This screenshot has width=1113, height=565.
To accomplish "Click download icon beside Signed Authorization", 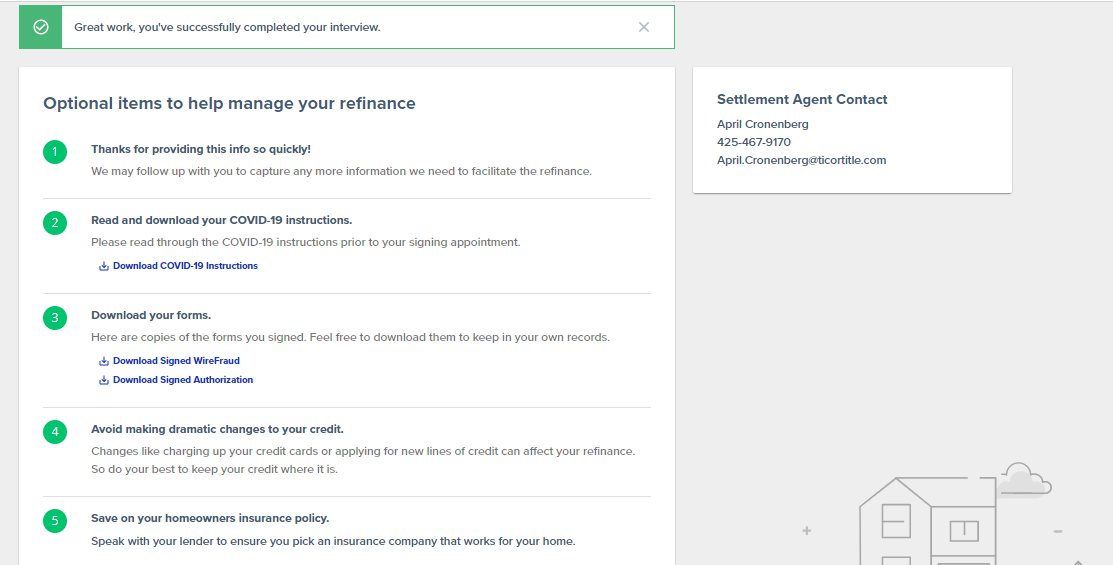I will [x=104, y=380].
